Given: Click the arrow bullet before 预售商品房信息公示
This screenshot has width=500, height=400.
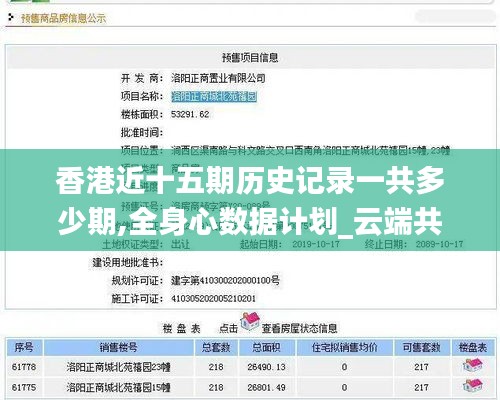Looking at the screenshot, I should pyautogui.click(x=11, y=17).
